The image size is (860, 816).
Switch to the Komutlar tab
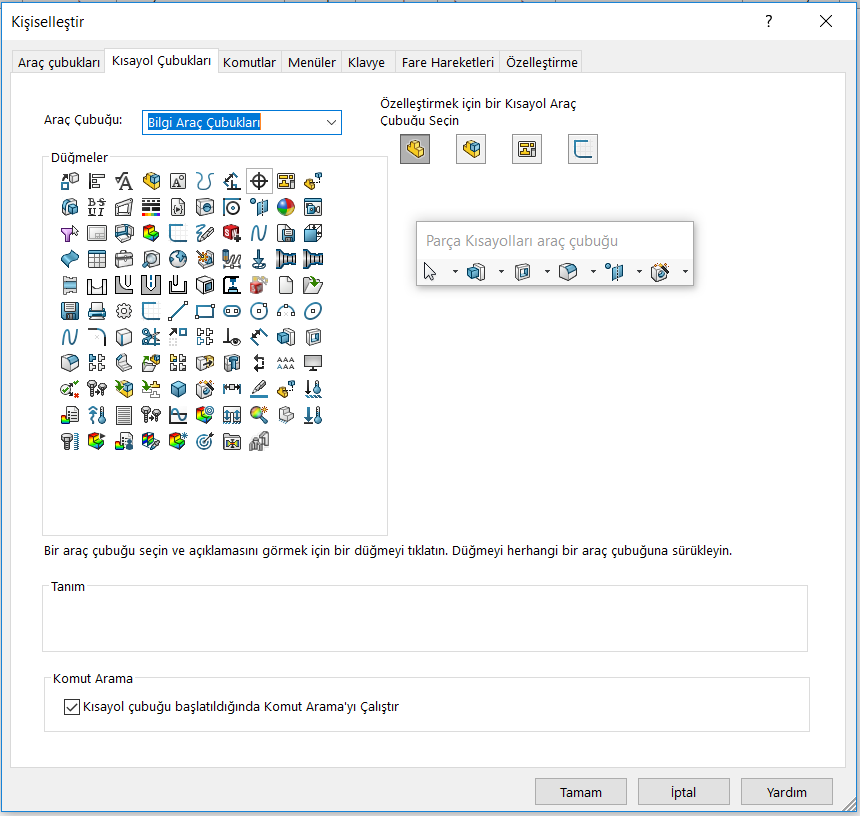click(249, 62)
